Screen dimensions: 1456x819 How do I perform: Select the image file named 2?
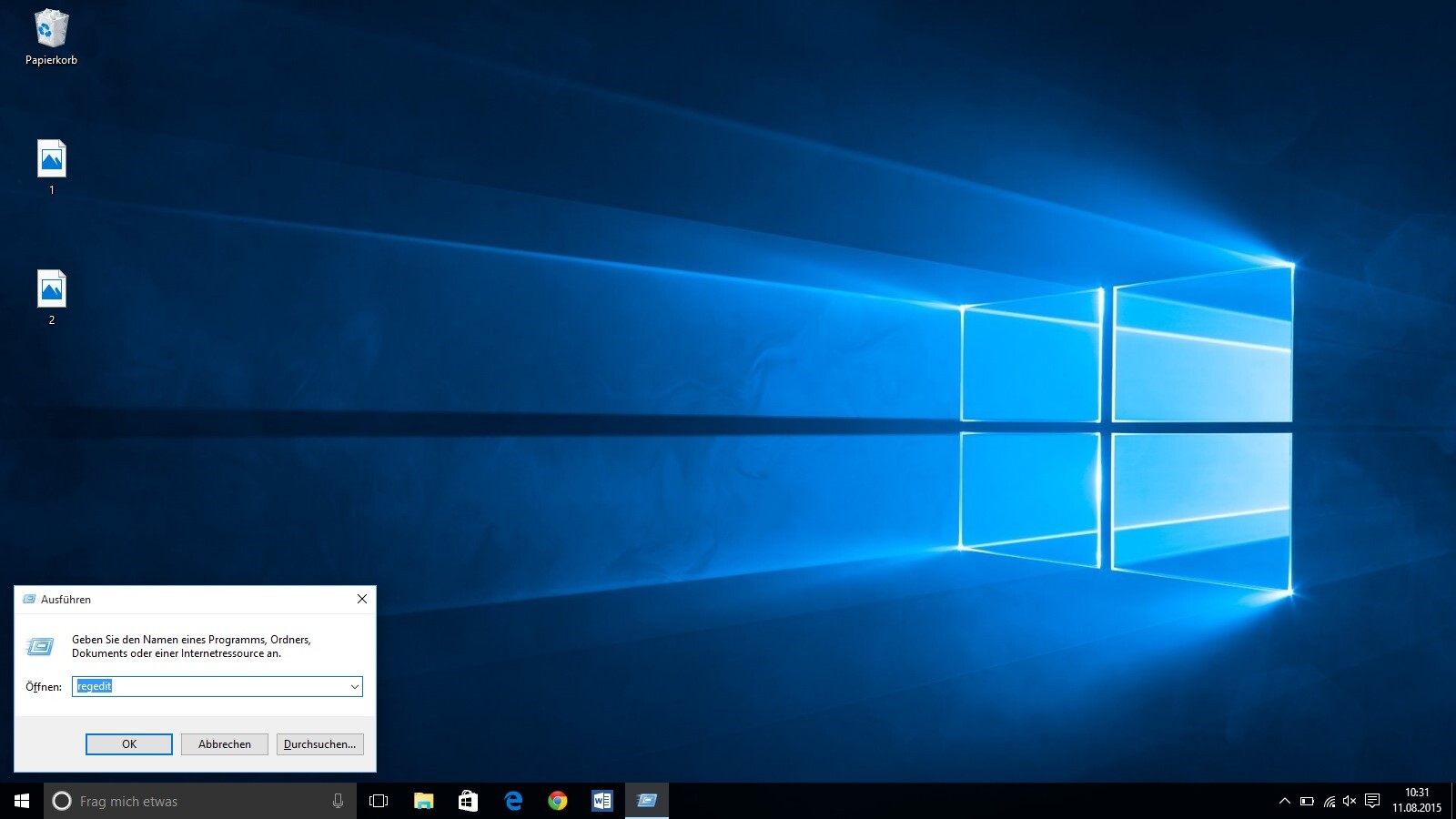click(x=52, y=289)
